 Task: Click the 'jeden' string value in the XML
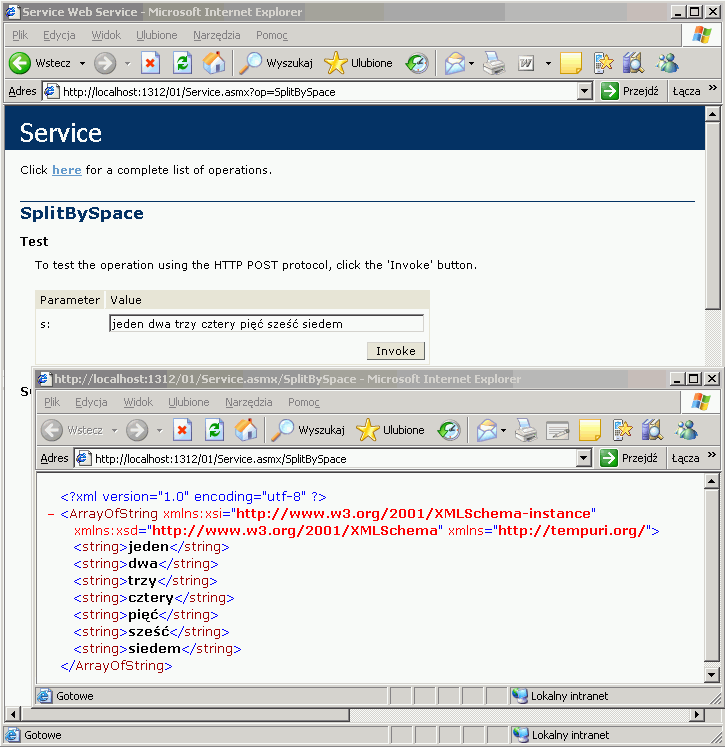point(148,546)
